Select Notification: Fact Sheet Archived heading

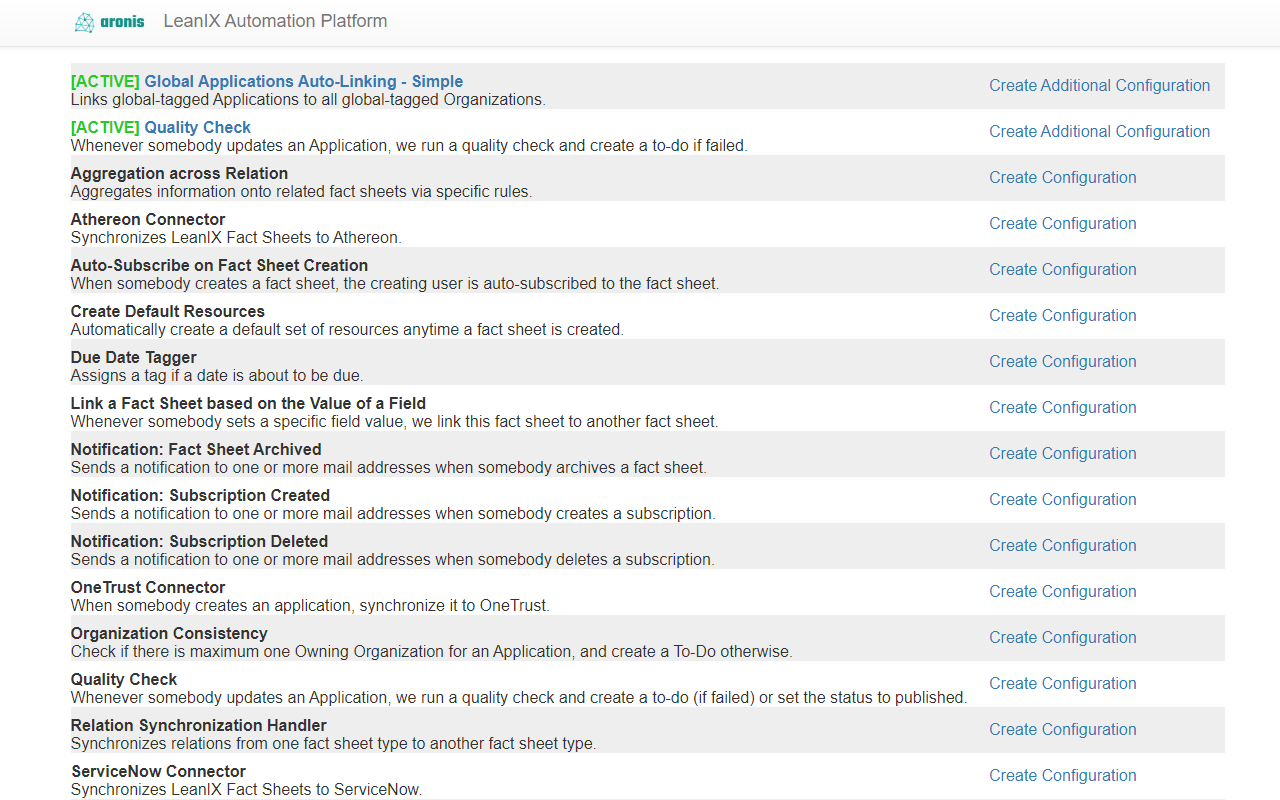pyautogui.click(x=196, y=450)
